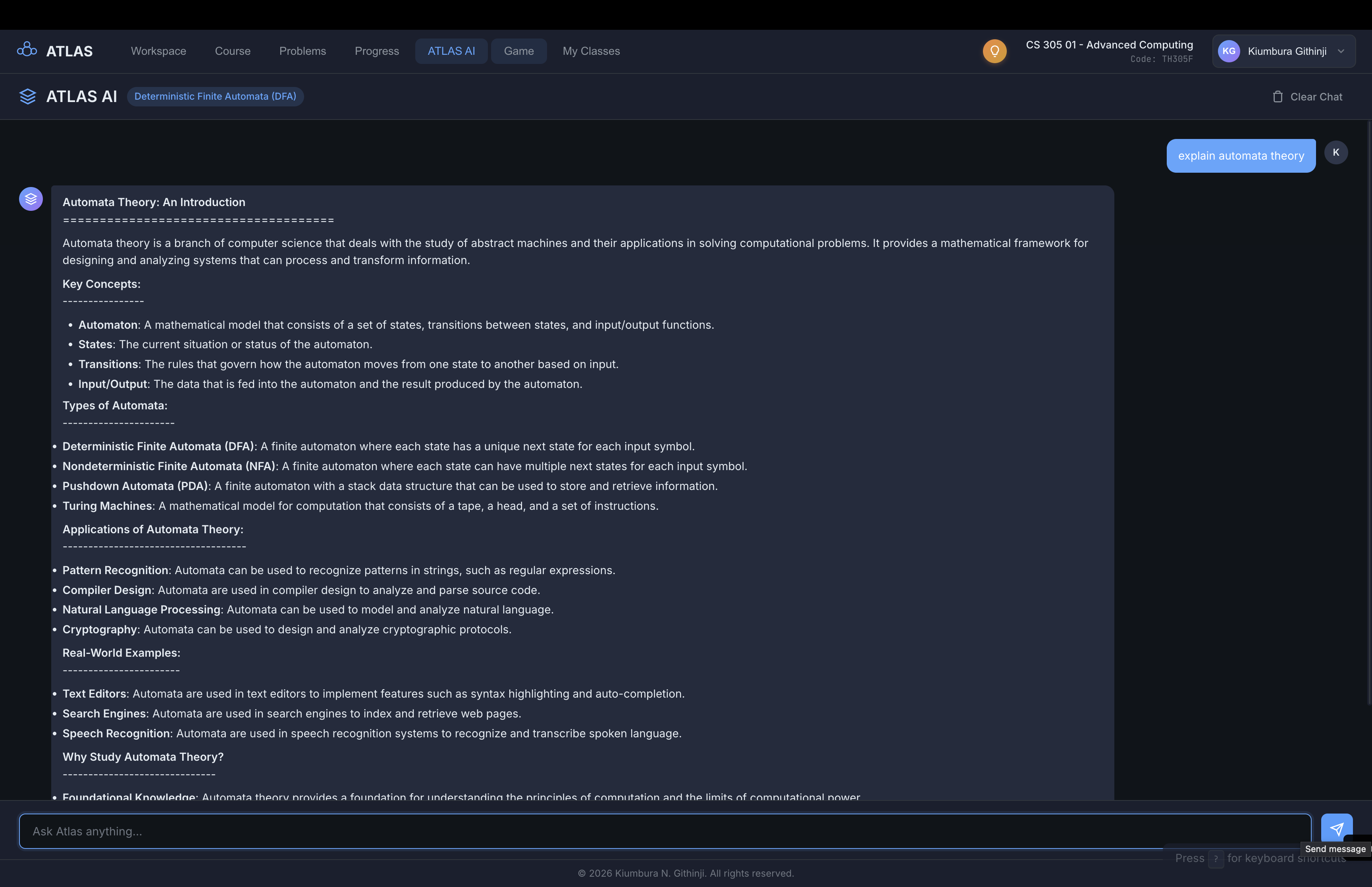This screenshot has width=1372, height=887.
Task: Open My Classes
Action: tap(591, 51)
